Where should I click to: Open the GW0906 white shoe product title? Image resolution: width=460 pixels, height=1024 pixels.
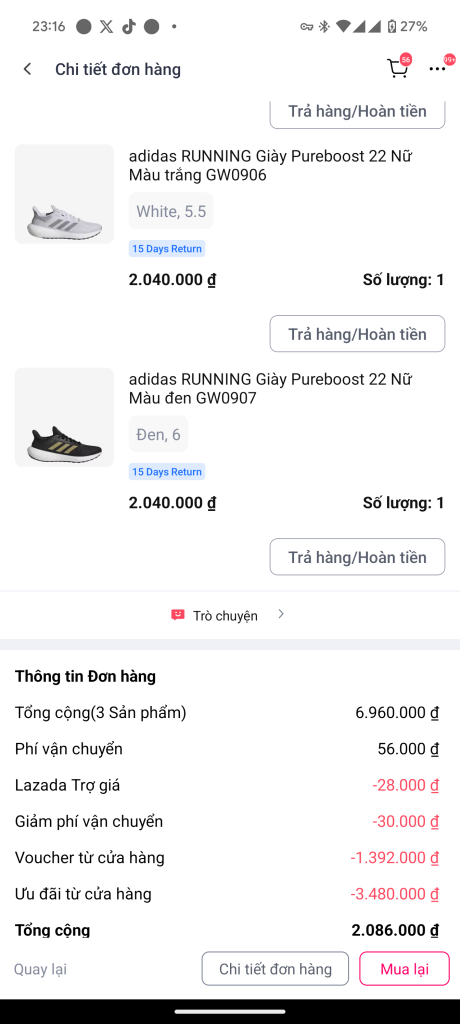pyautogui.click(x=271, y=165)
